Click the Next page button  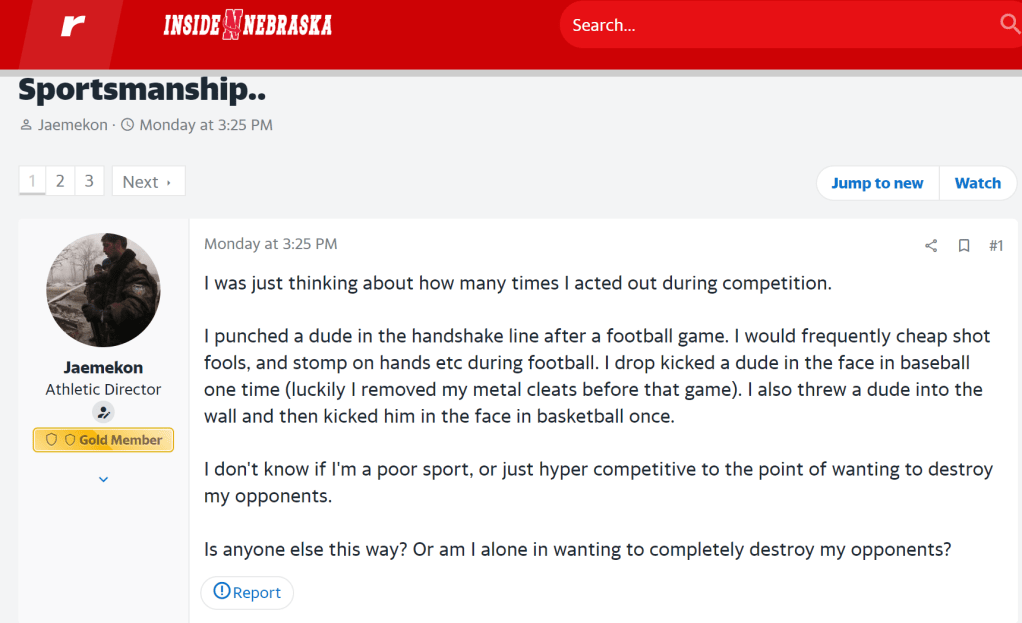click(147, 181)
